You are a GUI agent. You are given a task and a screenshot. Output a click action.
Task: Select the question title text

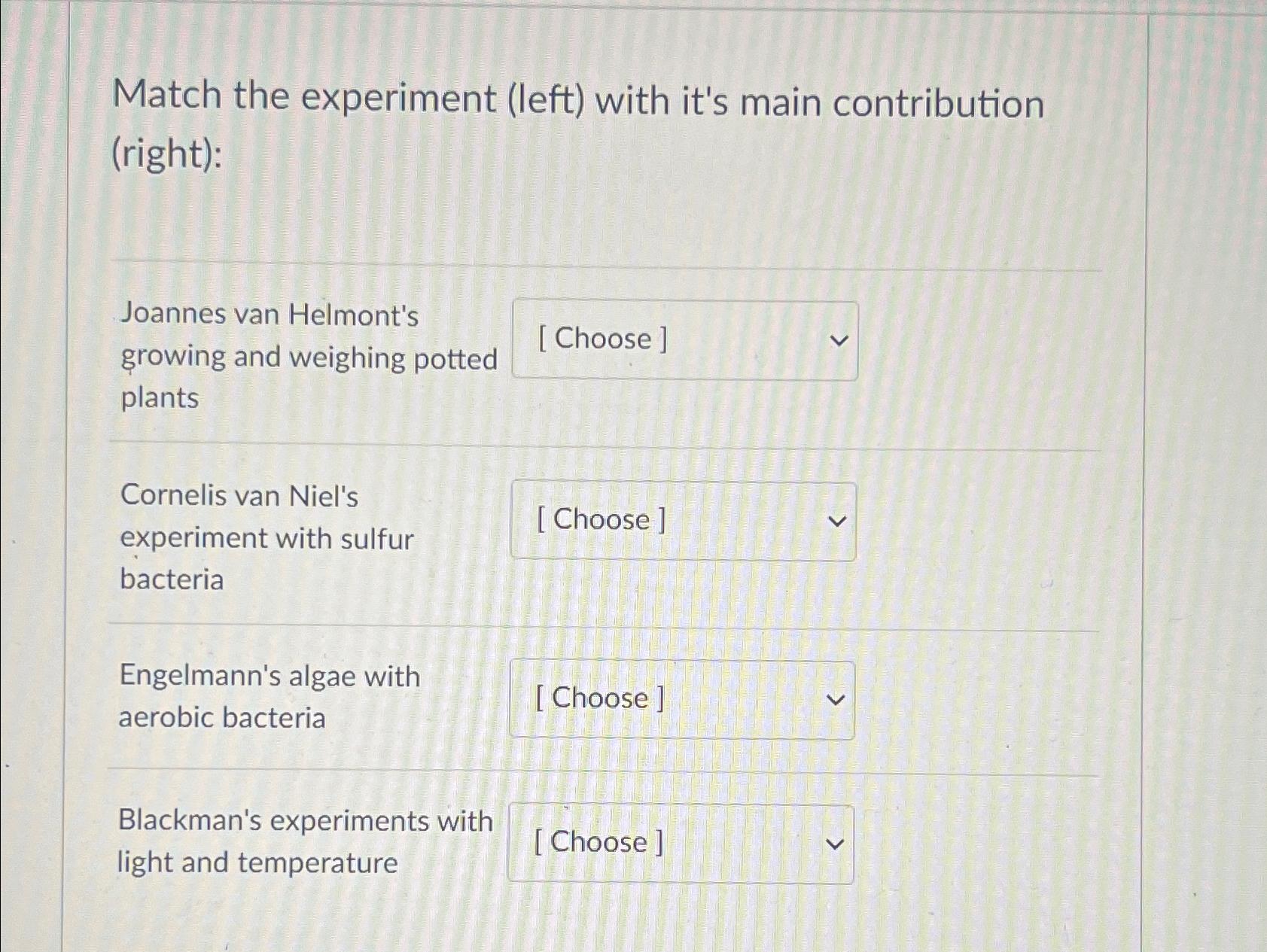click(580, 100)
